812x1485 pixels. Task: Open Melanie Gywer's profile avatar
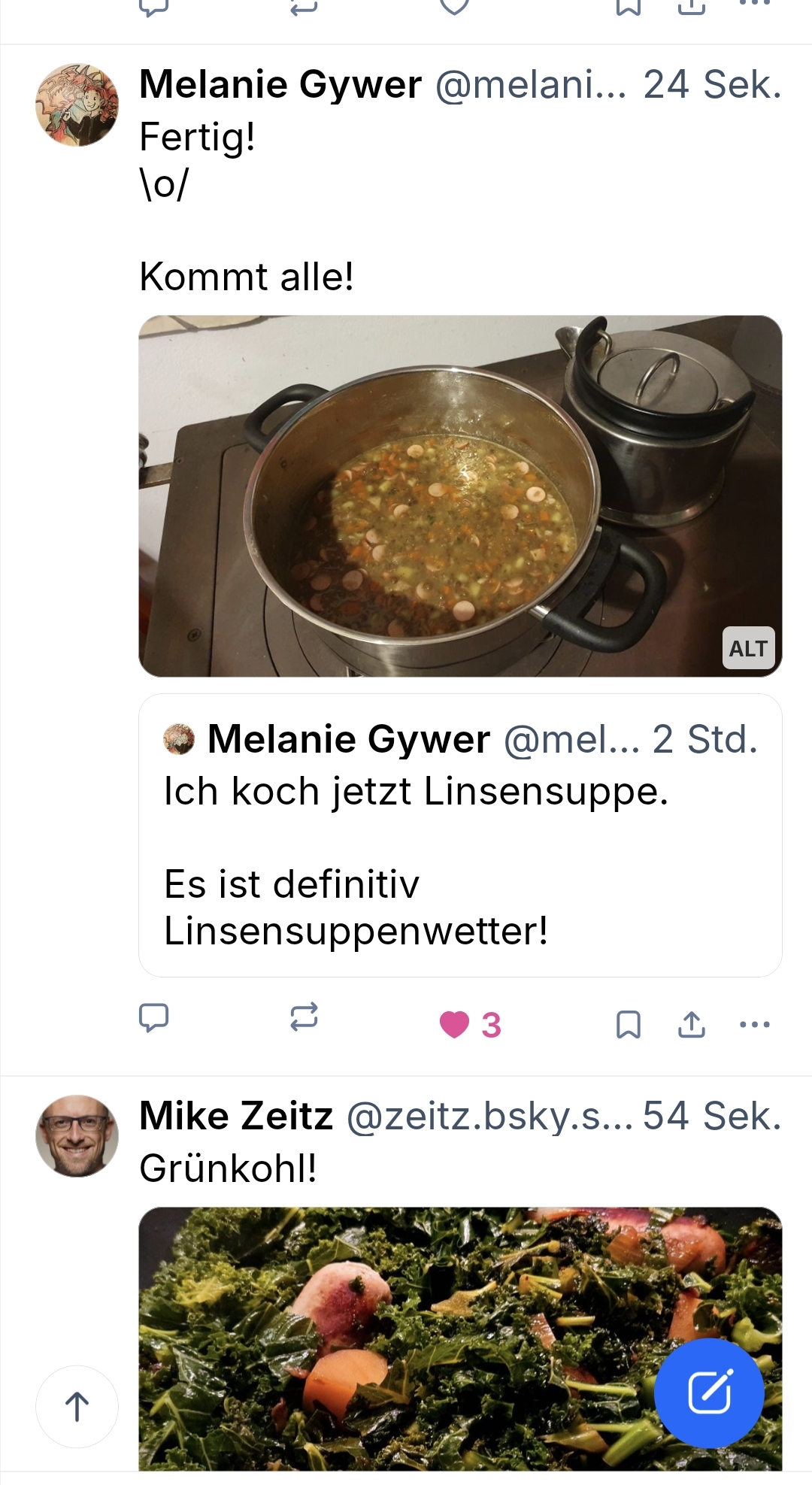(77, 105)
